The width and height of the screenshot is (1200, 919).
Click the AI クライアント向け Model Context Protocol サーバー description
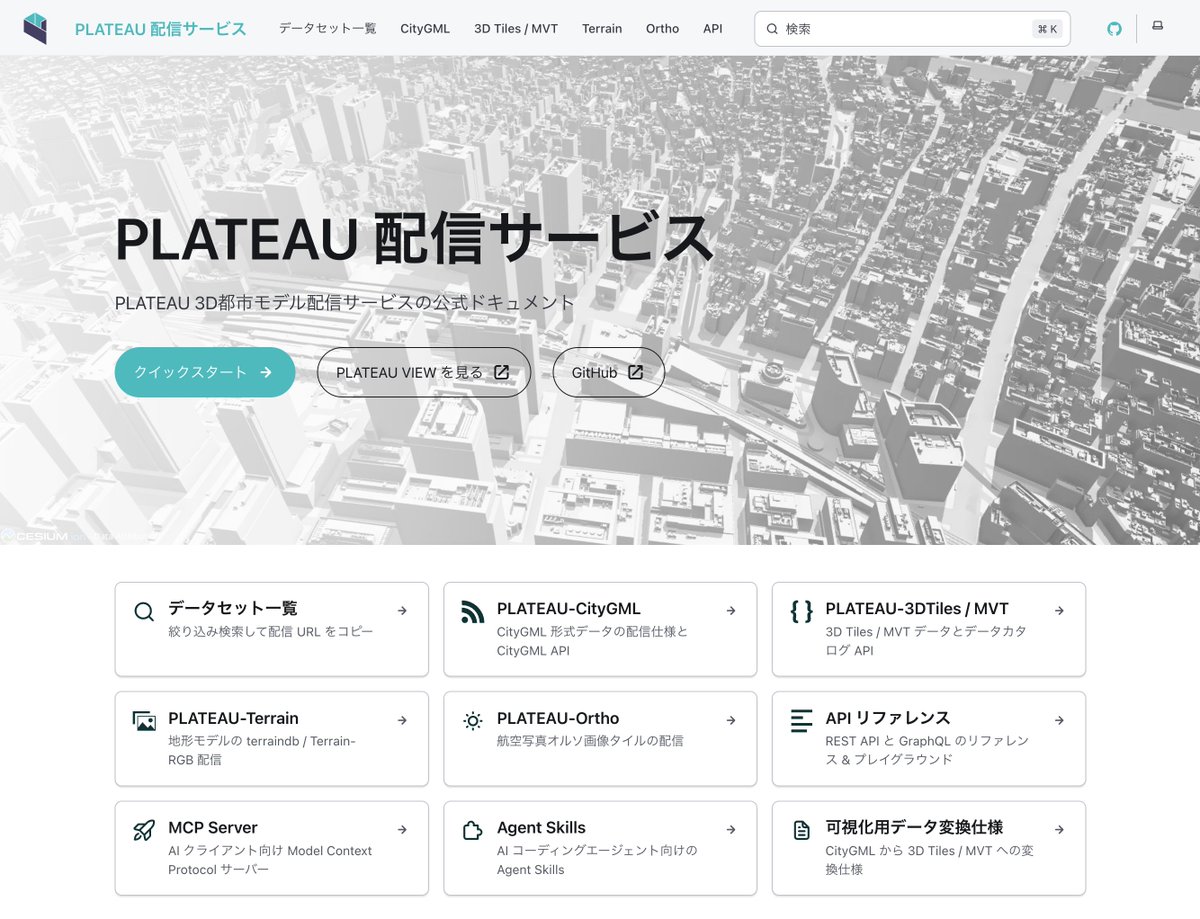tap(270, 860)
